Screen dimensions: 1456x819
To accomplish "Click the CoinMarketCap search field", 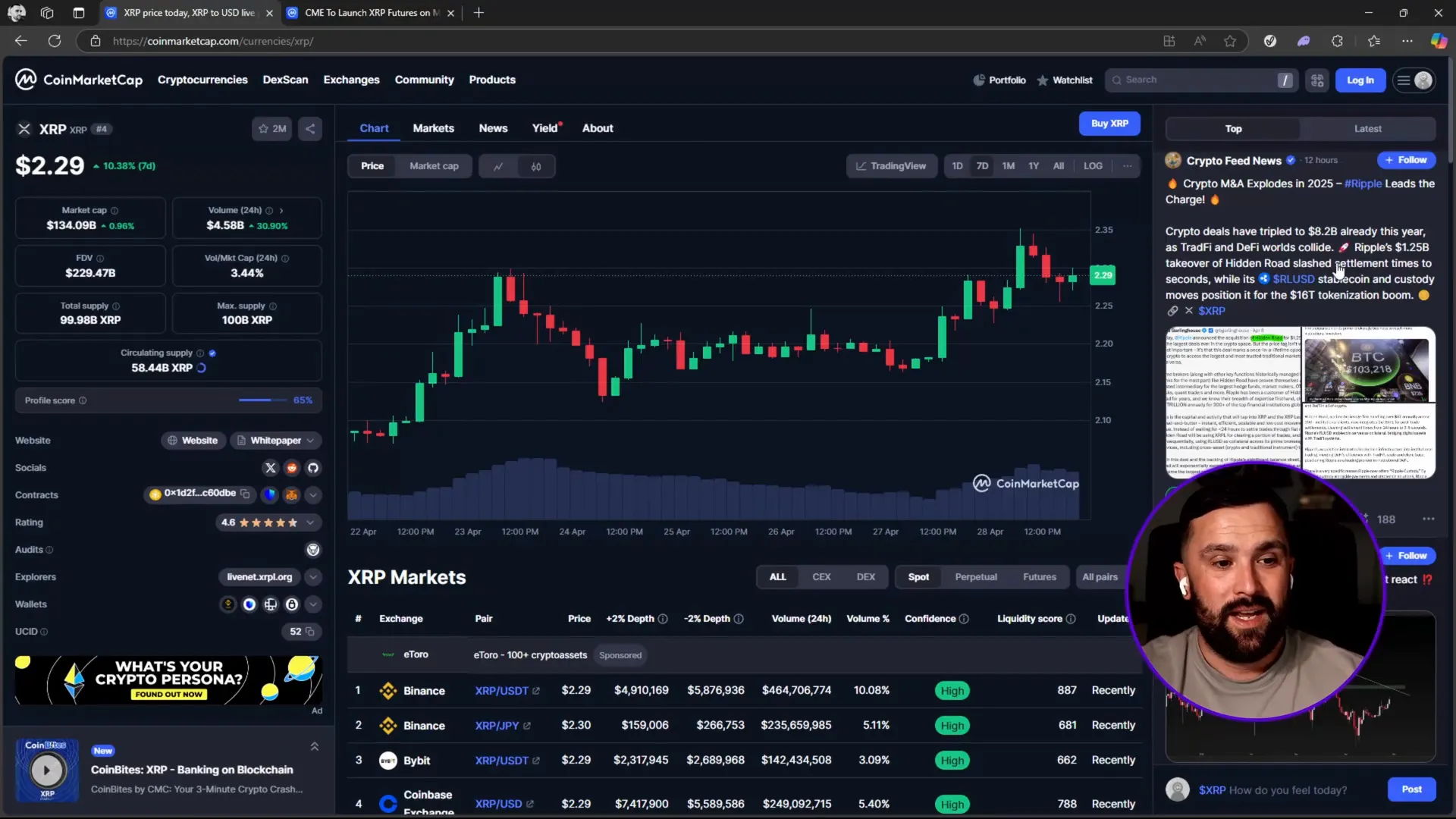I will click(x=1200, y=80).
